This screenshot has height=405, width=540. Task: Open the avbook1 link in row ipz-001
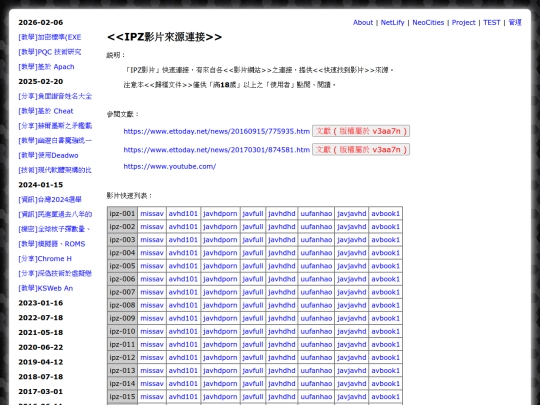click(385, 214)
